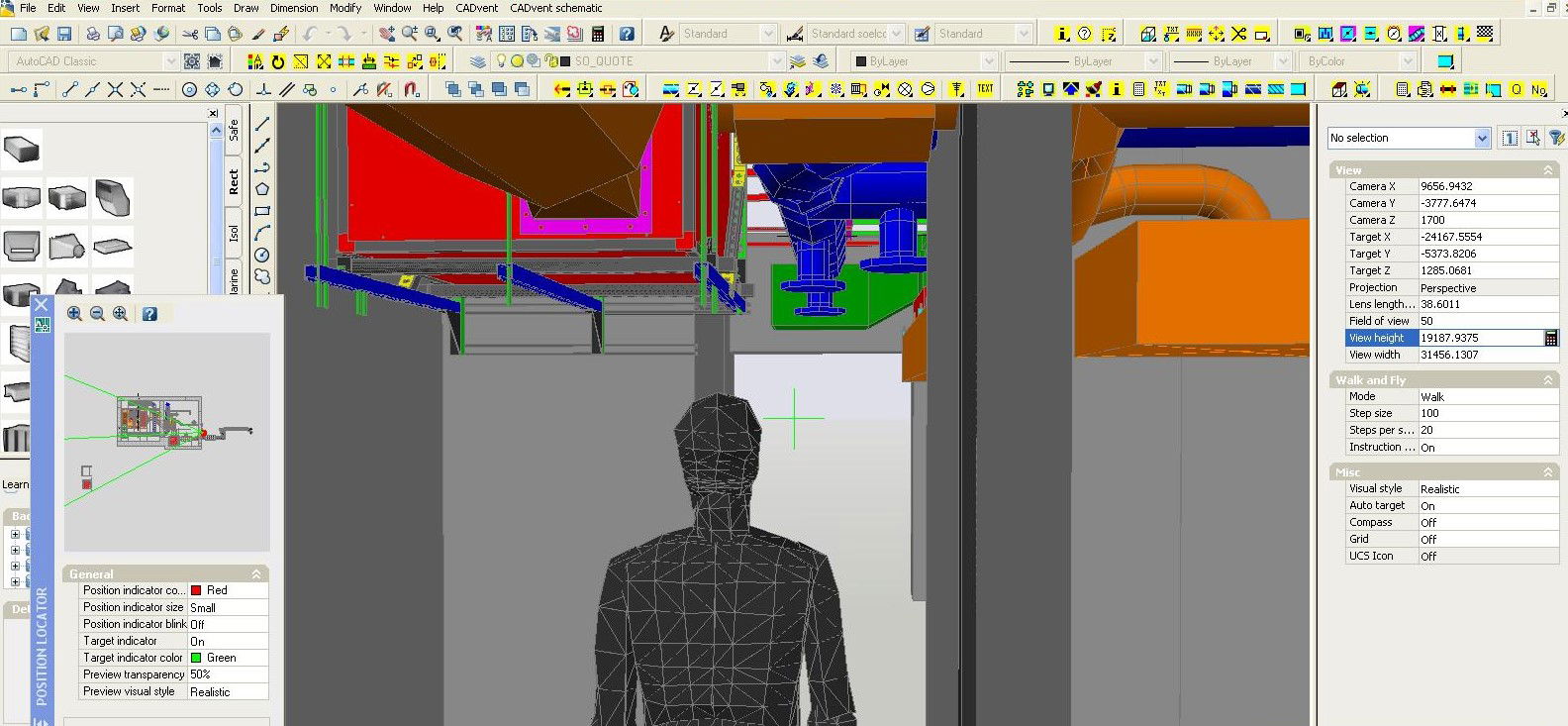This screenshot has height=726, width=1568.
Task: Open the Layer Properties Manager icon
Action: (478, 61)
